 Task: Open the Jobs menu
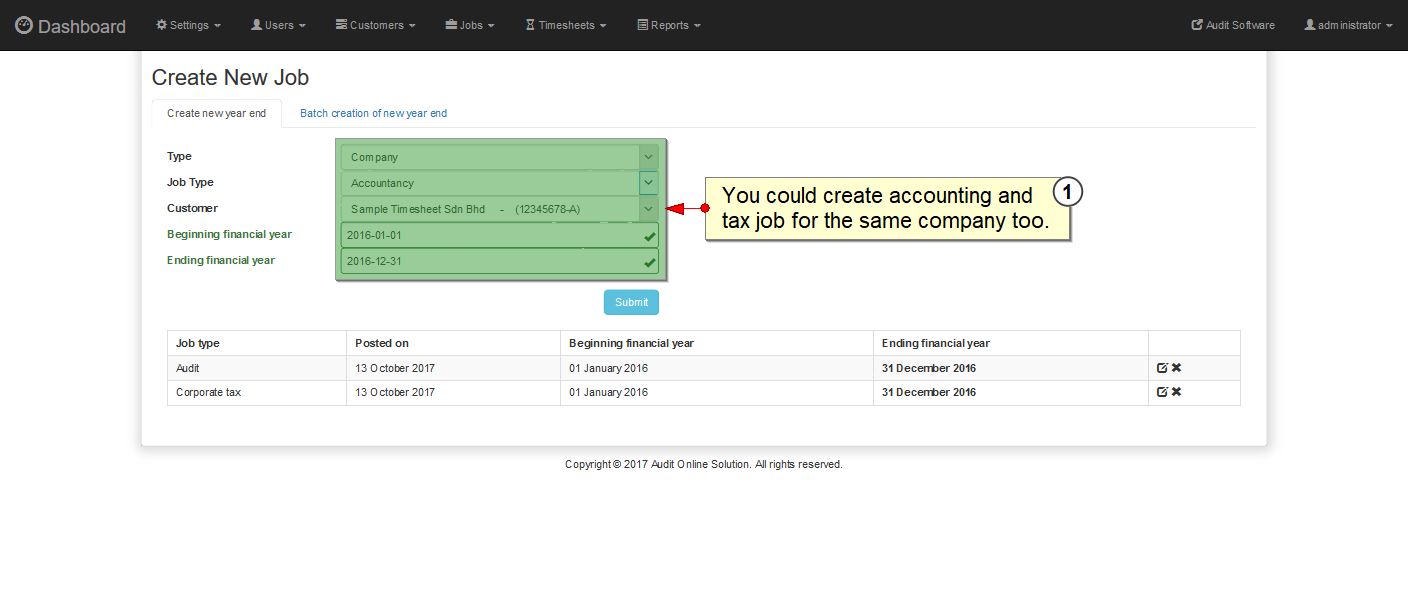click(x=470, y=25)
